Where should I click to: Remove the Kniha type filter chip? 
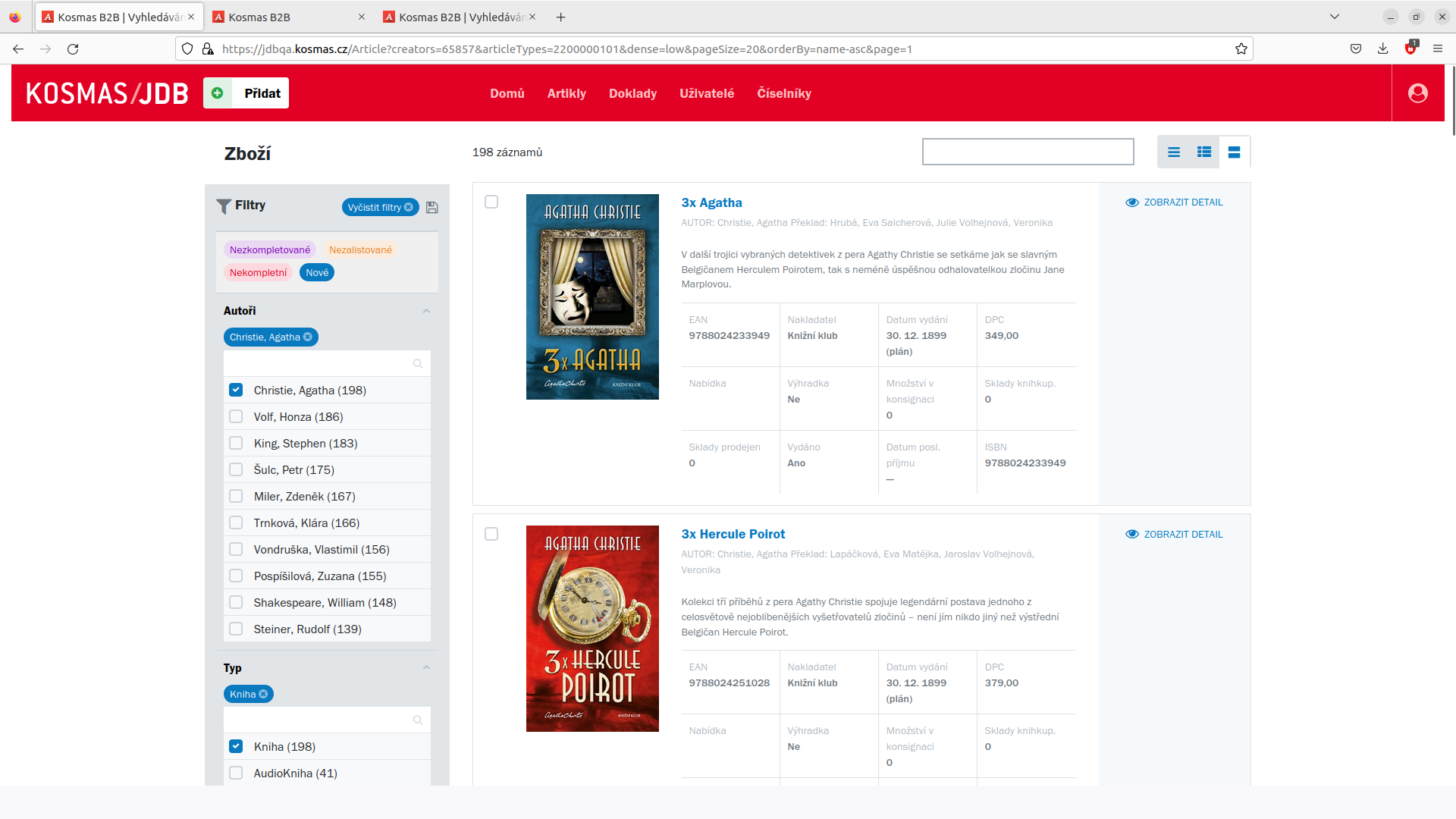pyautogui.click(x=264, y=695)
